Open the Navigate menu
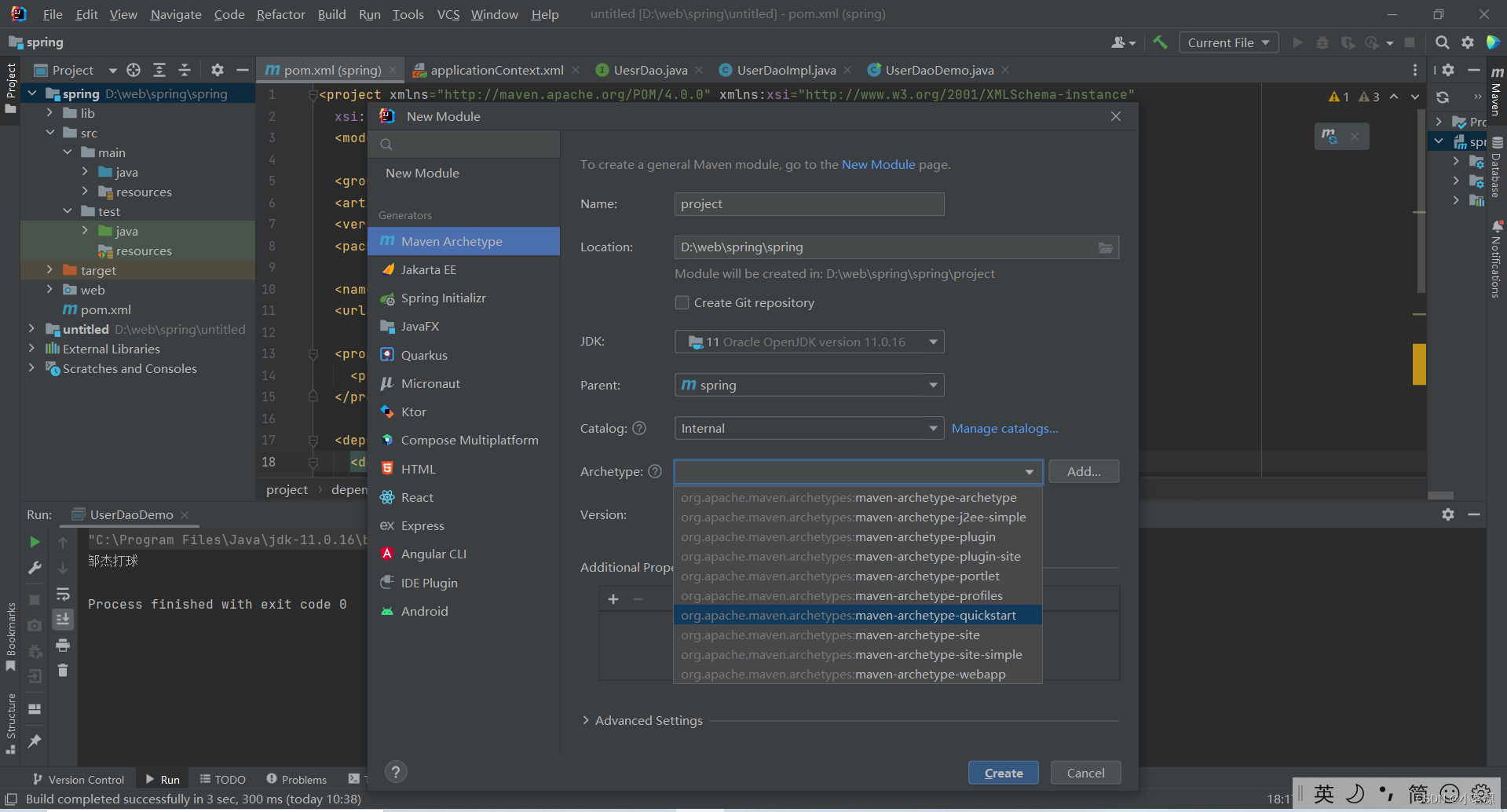Screen dimensions: 1507x812 176,14
